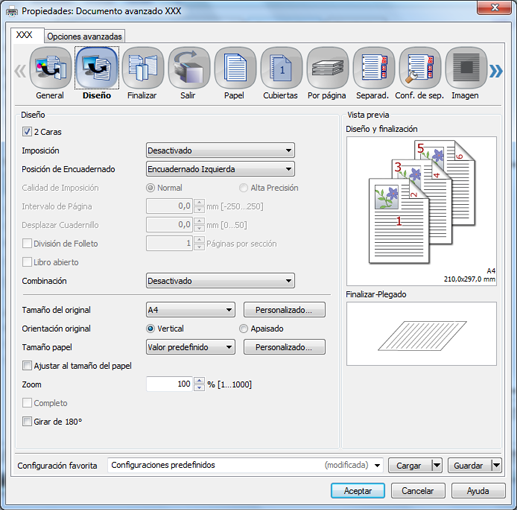Image resolution: width=517 pixels, height=510 pixels.
Task: Expand the Tamaño del original dropdown
Action: 191,310
